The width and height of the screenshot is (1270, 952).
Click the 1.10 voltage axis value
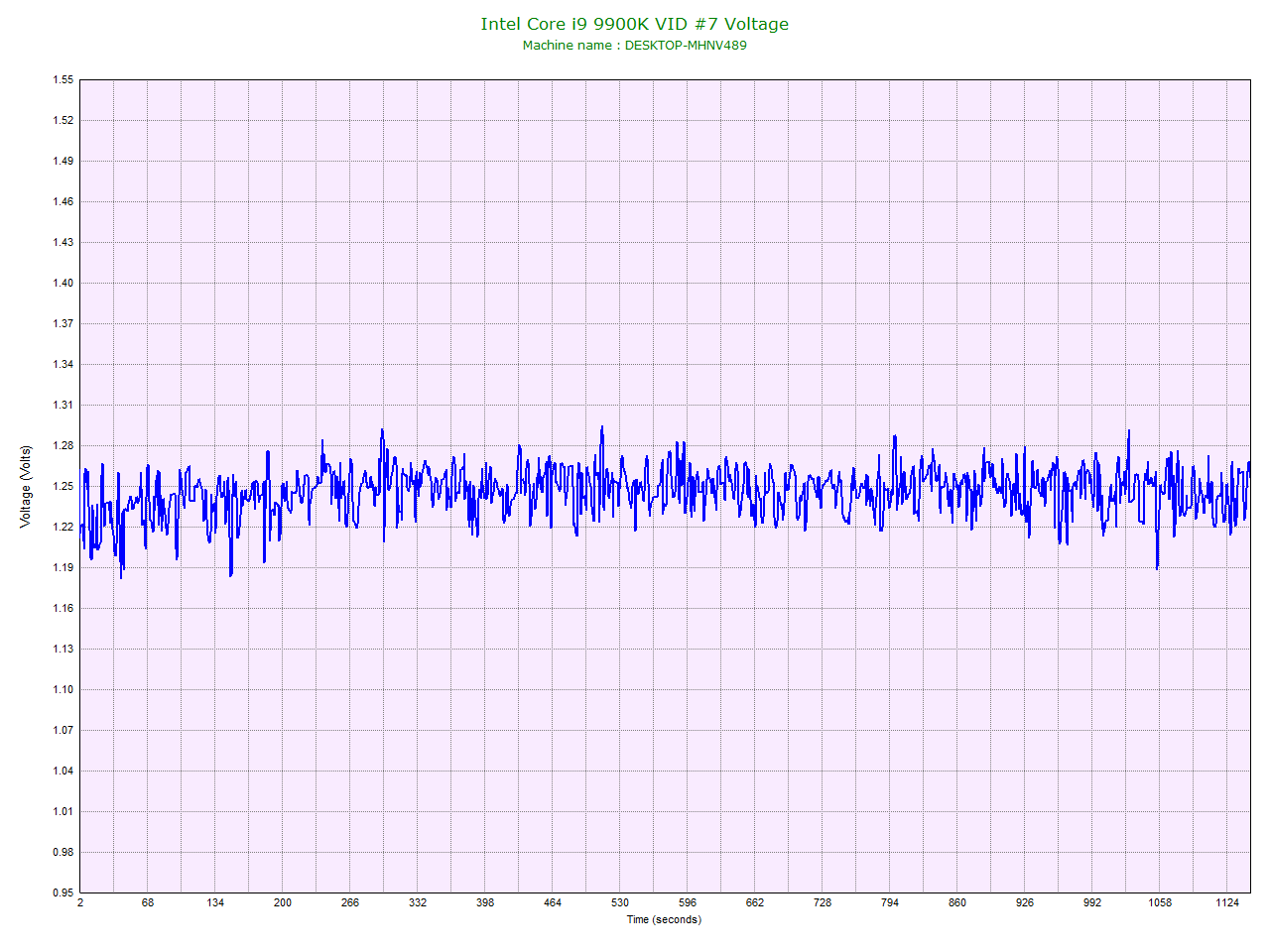pos(63,690)
